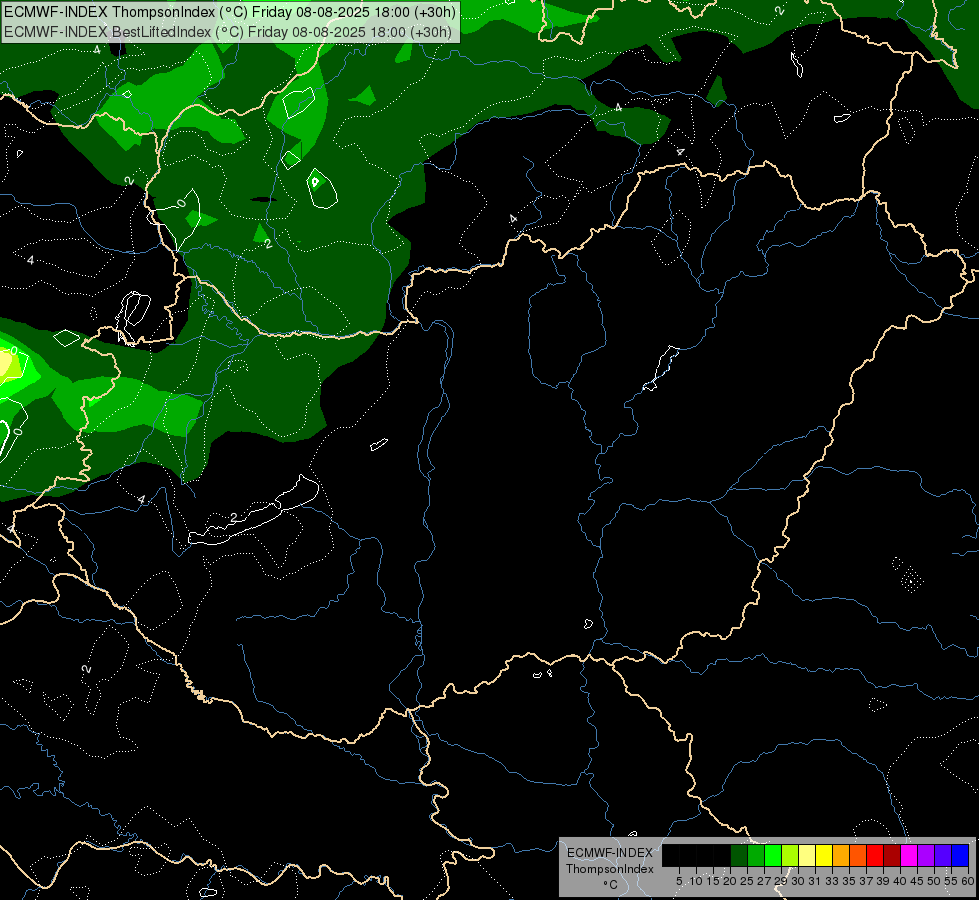Select the bright green 27-29 legend swatch
This screenshot has width=979, height=900.
click(x=773, y=855)
